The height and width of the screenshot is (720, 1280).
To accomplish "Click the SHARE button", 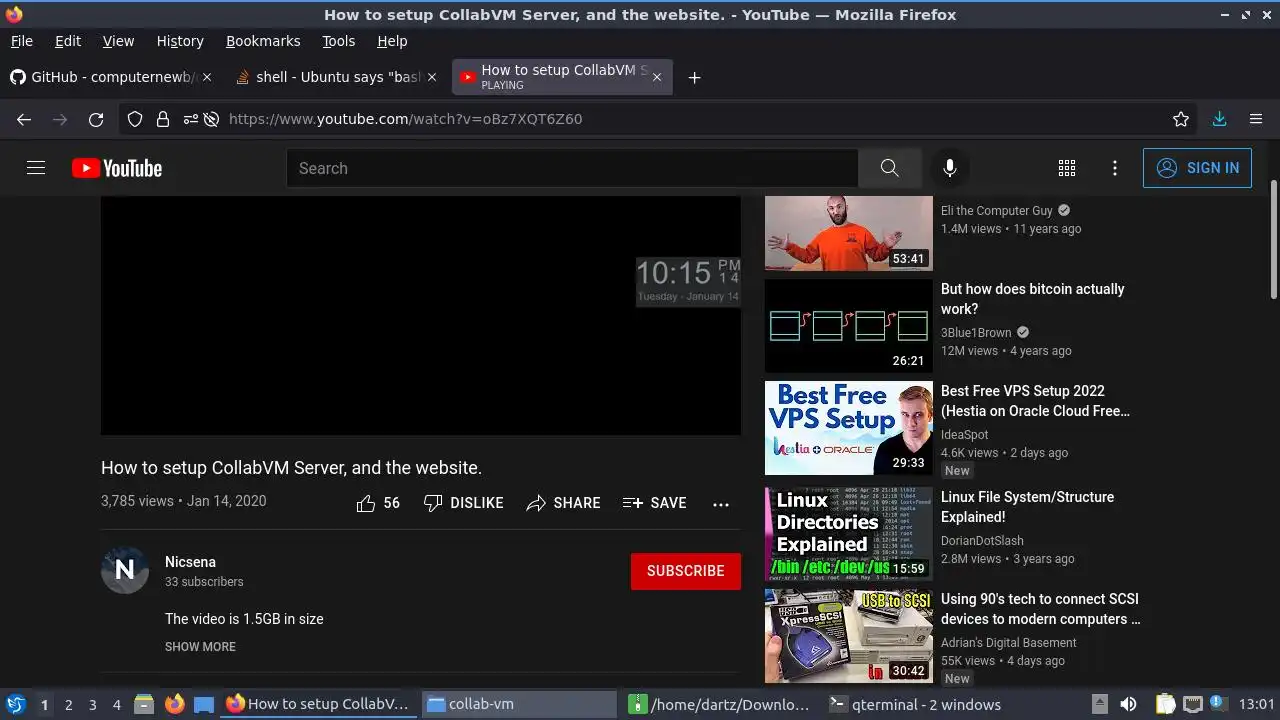I will click(564, 503).
